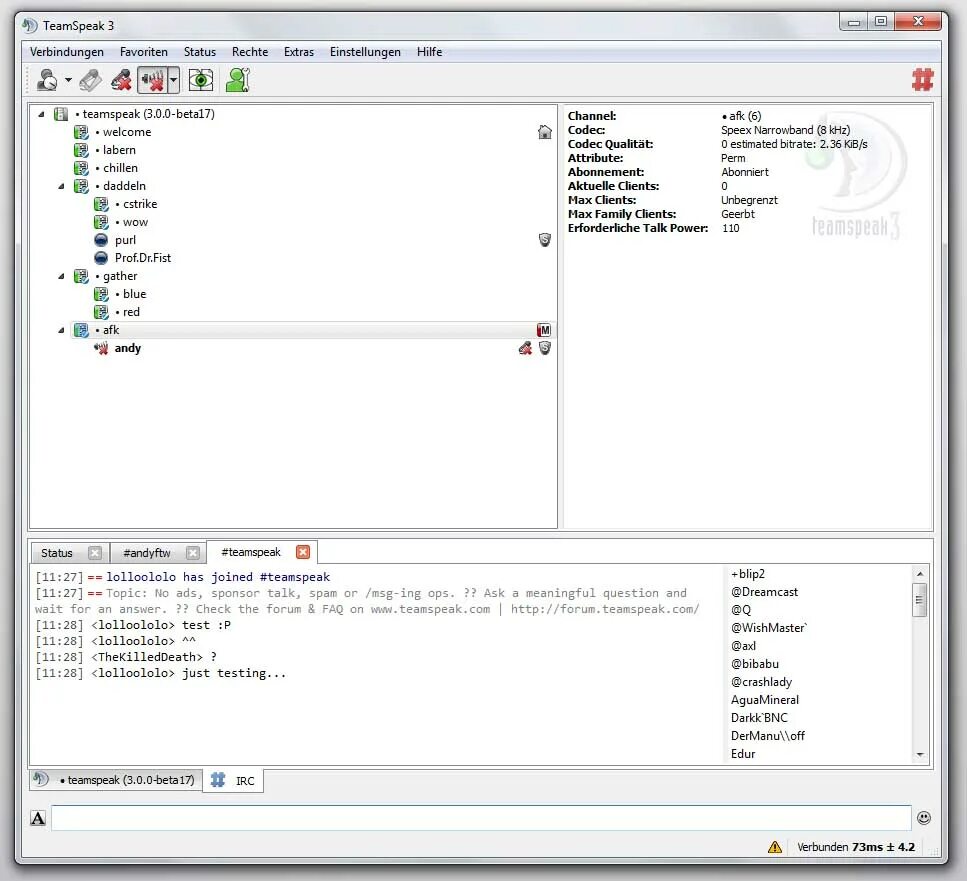Collapse the gather channel

pyautogui.click(x=61, y=276)
